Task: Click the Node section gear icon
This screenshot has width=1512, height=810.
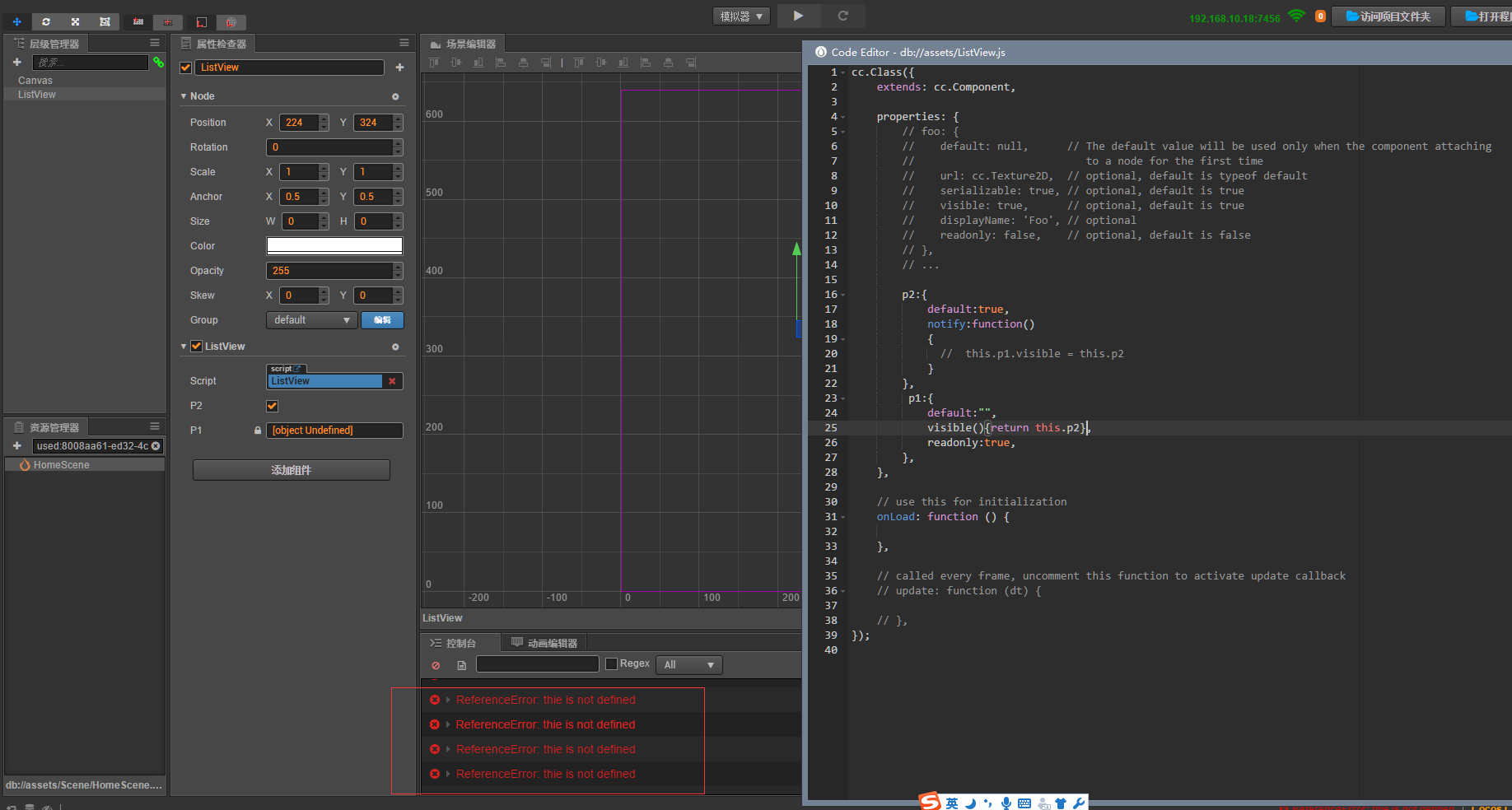Action: pyautogui.click(x=395, y=96)
